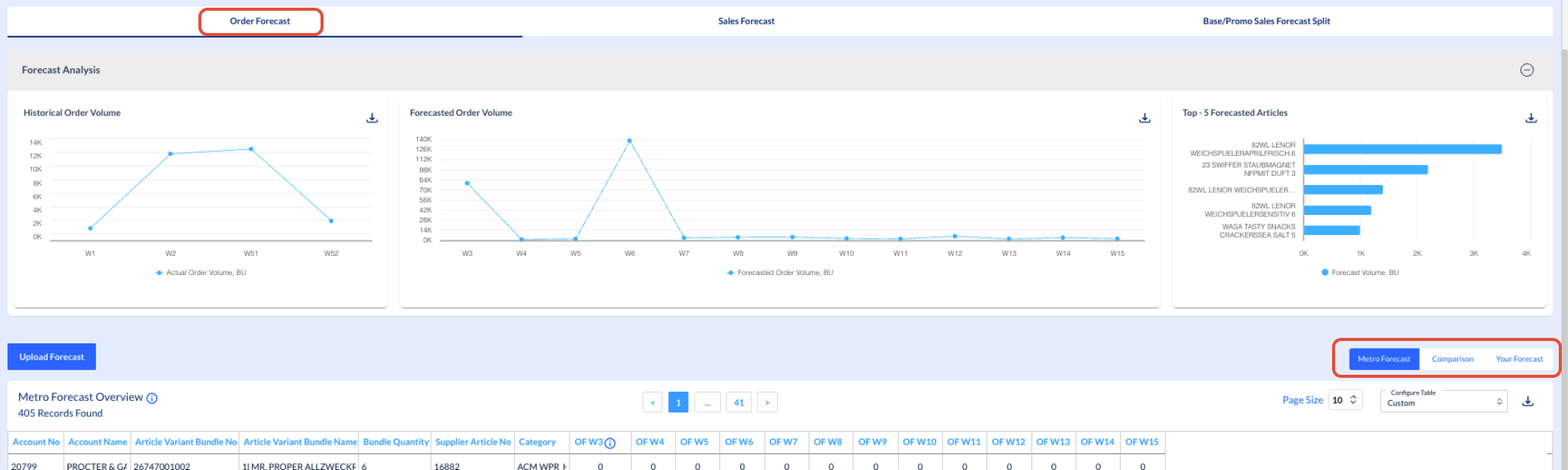The image size is (1568, 470).
Task: Open the Sales Forecast tab
Action: pyautogui.click(x=746, y=22)
